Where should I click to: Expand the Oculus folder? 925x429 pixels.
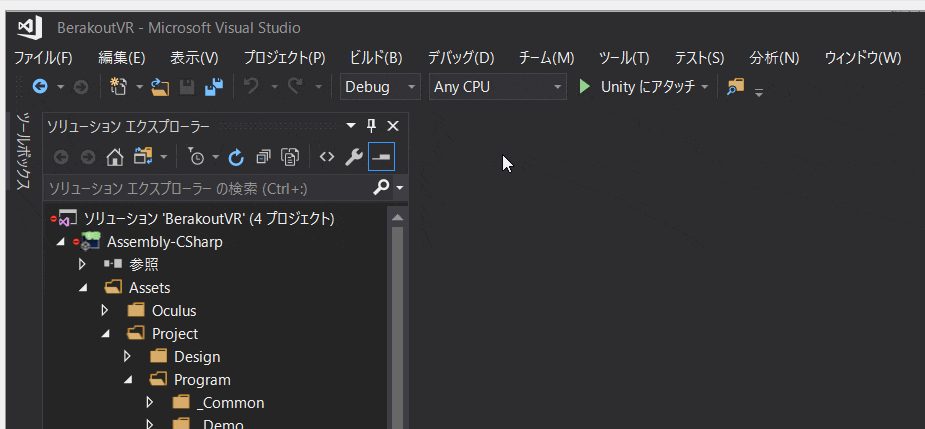click(105, 310)
